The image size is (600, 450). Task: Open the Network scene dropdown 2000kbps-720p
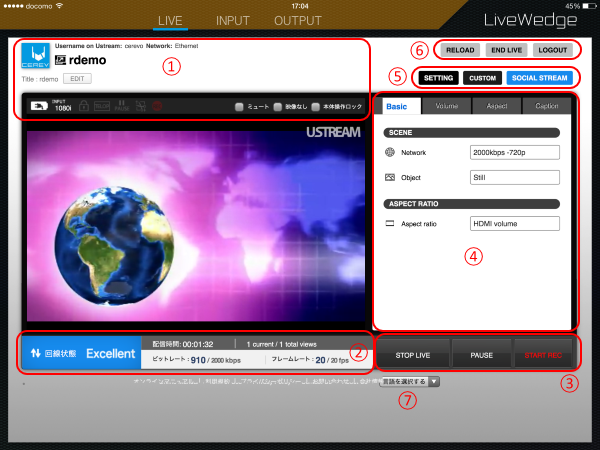(515, 152)
